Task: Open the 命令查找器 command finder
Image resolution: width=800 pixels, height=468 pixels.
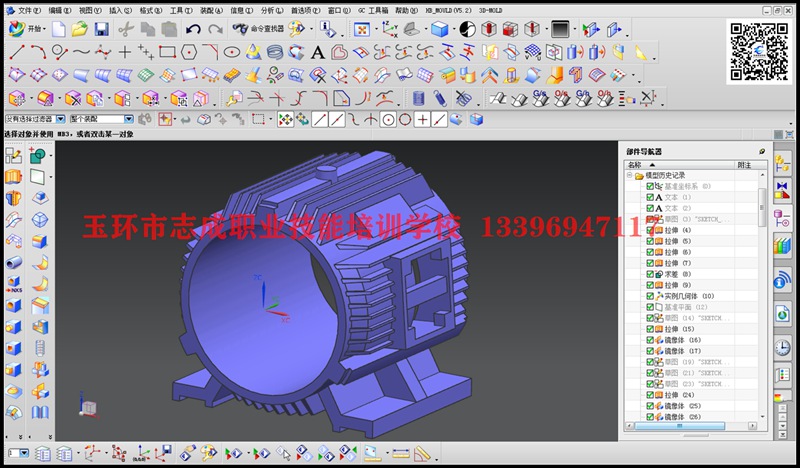Action: coord(258,29)
